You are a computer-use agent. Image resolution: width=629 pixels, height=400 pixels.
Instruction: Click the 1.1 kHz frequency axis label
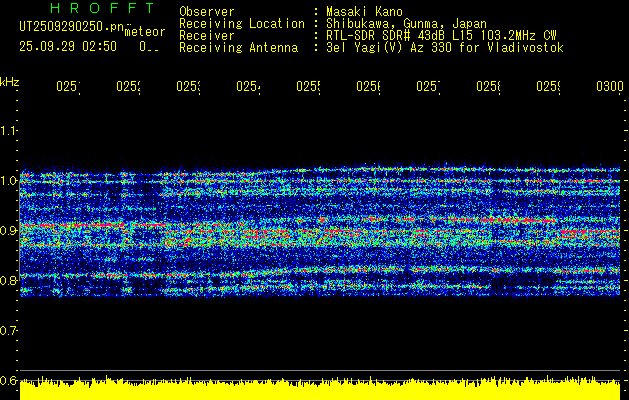8,131
